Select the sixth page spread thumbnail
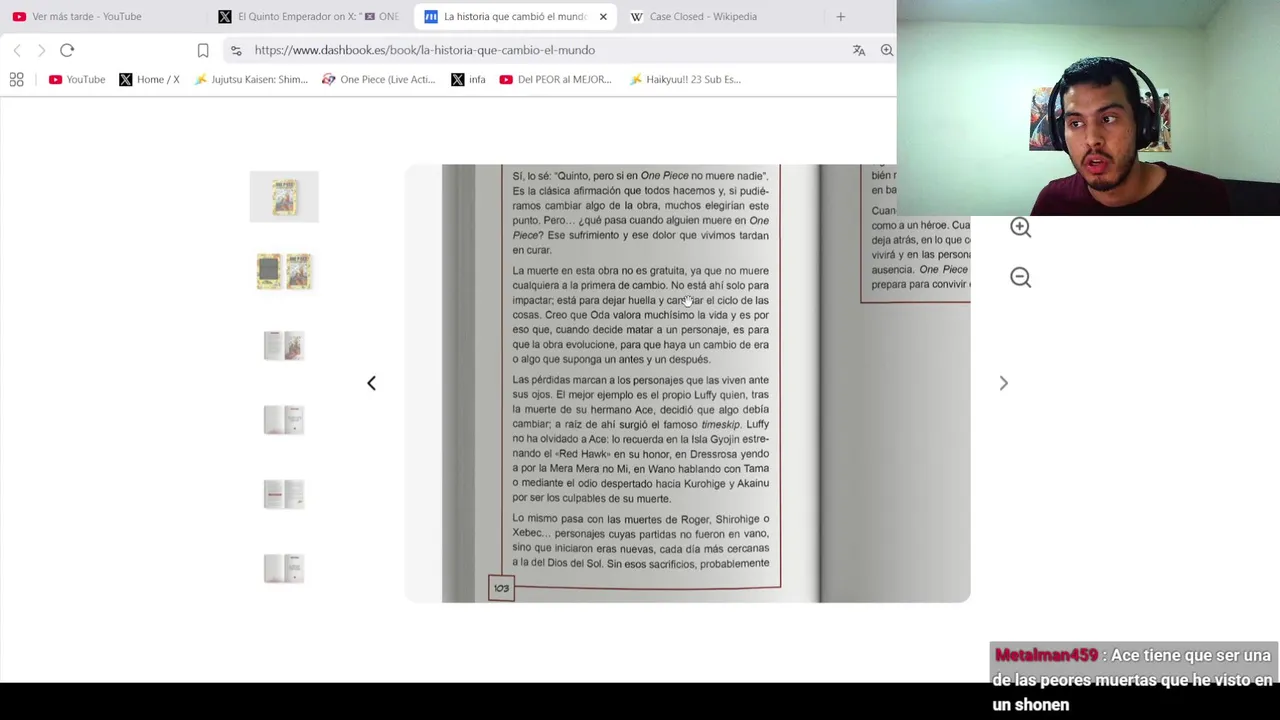This screenshot has width=1280, height=720. coord(284,568)
